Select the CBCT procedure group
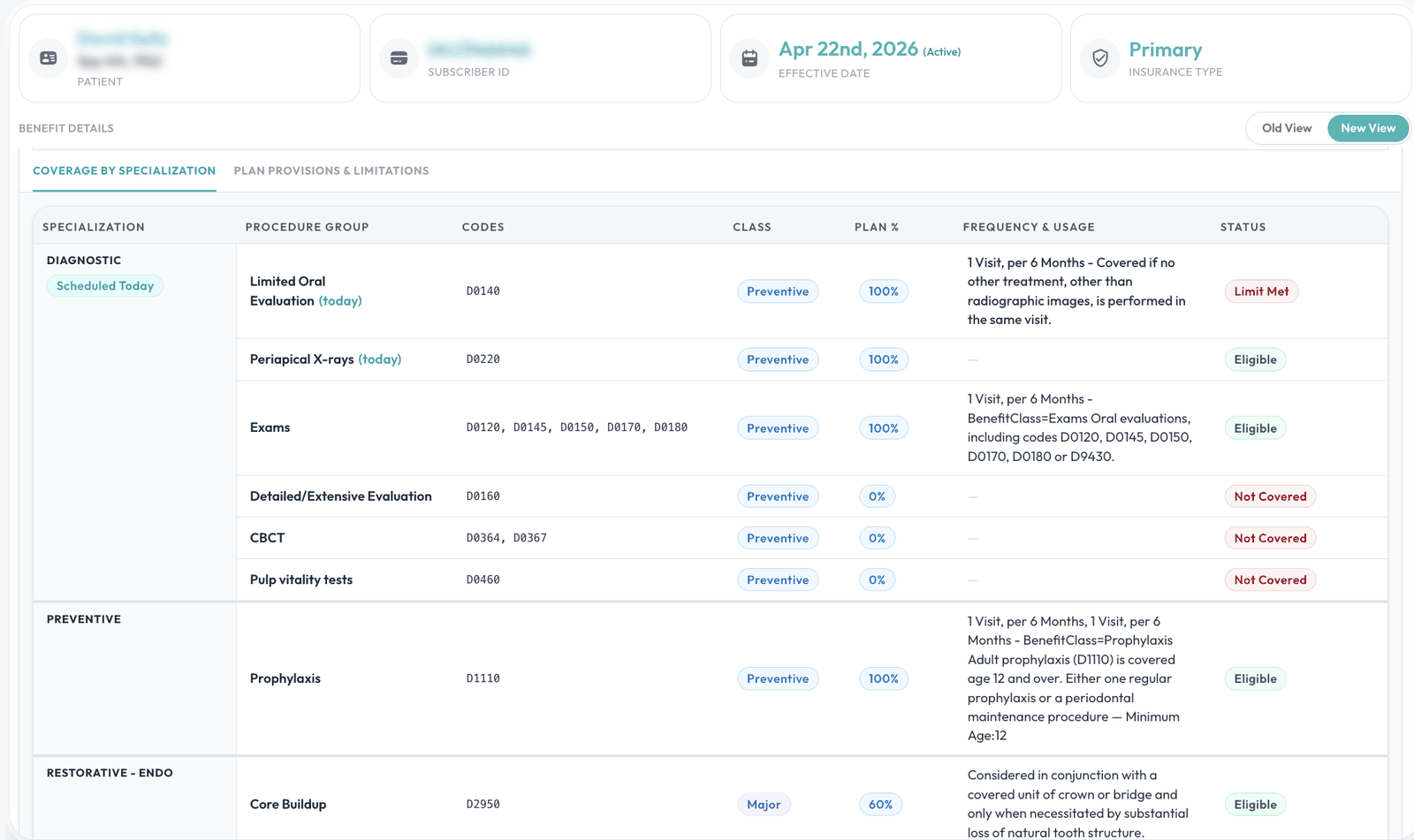The height and width of the screenshot is (840, 1414). (267, 538)
